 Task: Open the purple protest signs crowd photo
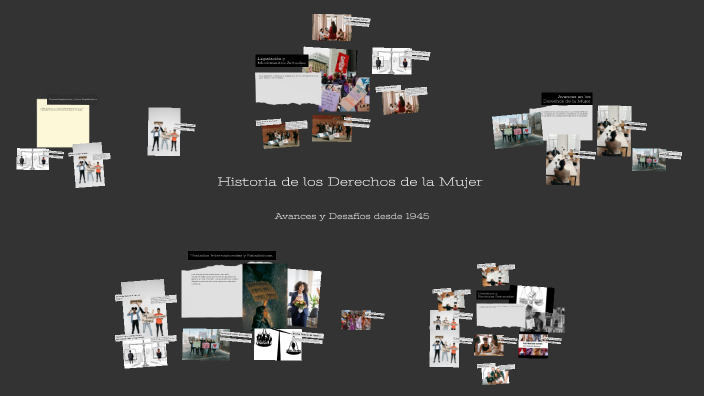[345, 94]
